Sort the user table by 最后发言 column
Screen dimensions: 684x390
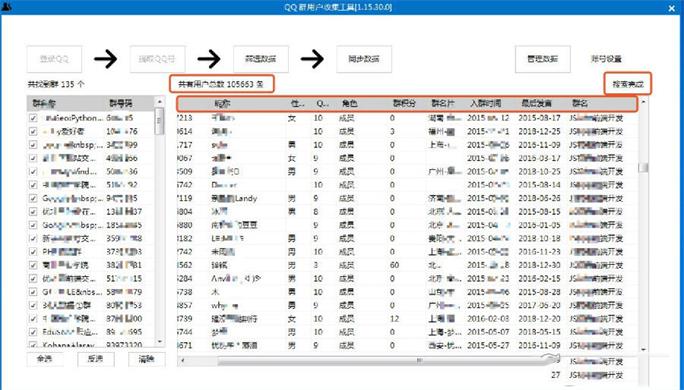[x=537, y=103]
